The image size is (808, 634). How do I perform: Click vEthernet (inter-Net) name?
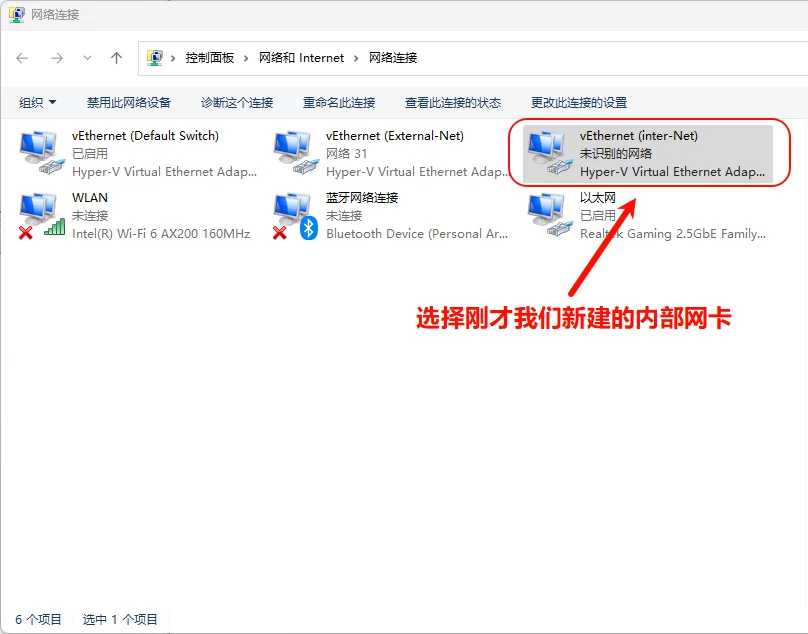(x=639, y=136)
